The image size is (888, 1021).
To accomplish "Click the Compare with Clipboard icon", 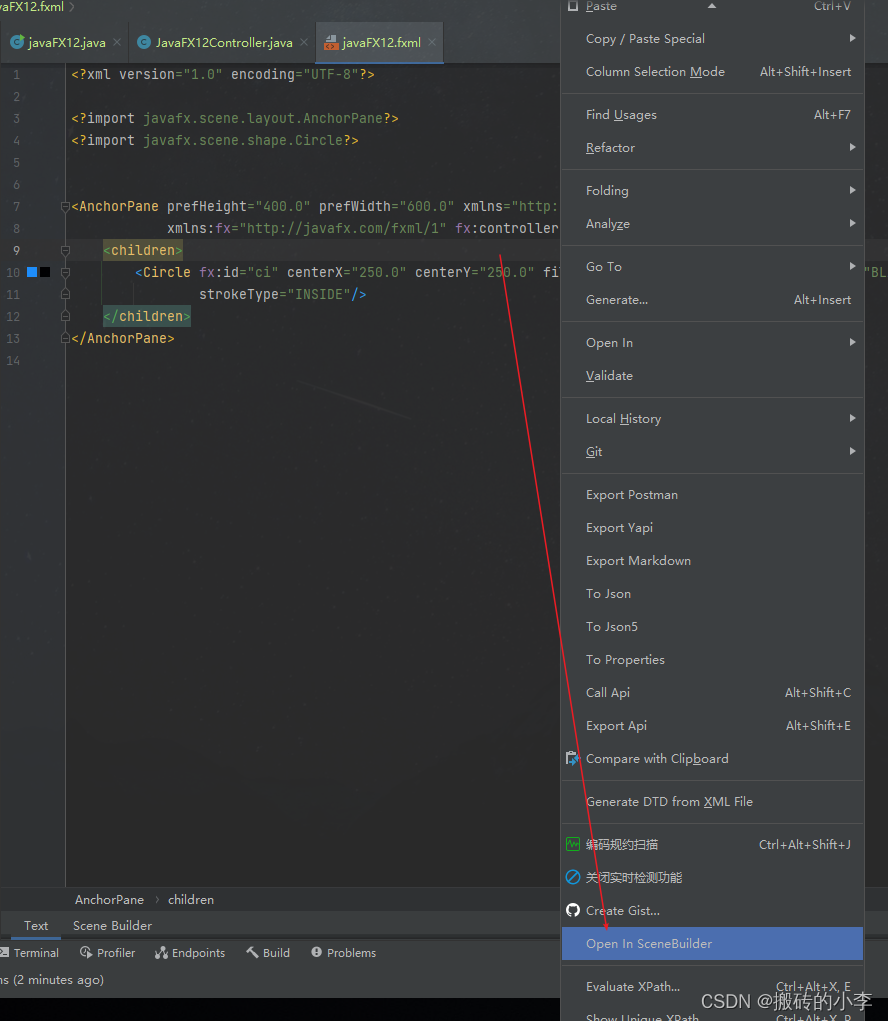I will (573, 758).
